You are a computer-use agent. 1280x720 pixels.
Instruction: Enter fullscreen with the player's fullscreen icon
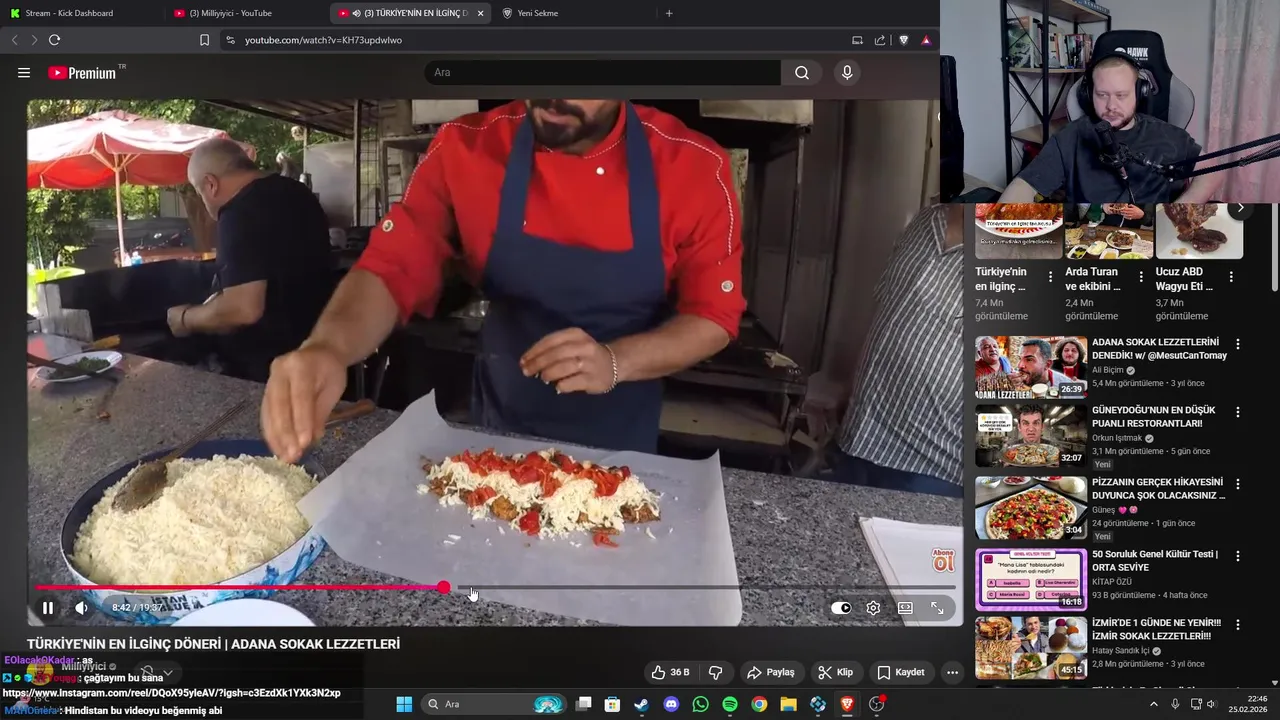pyautogui.click(x=937, y=608)
